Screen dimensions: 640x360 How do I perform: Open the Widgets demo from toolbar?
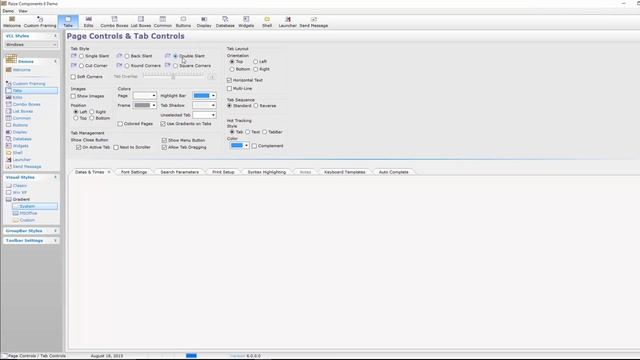(x=246, y=22)
